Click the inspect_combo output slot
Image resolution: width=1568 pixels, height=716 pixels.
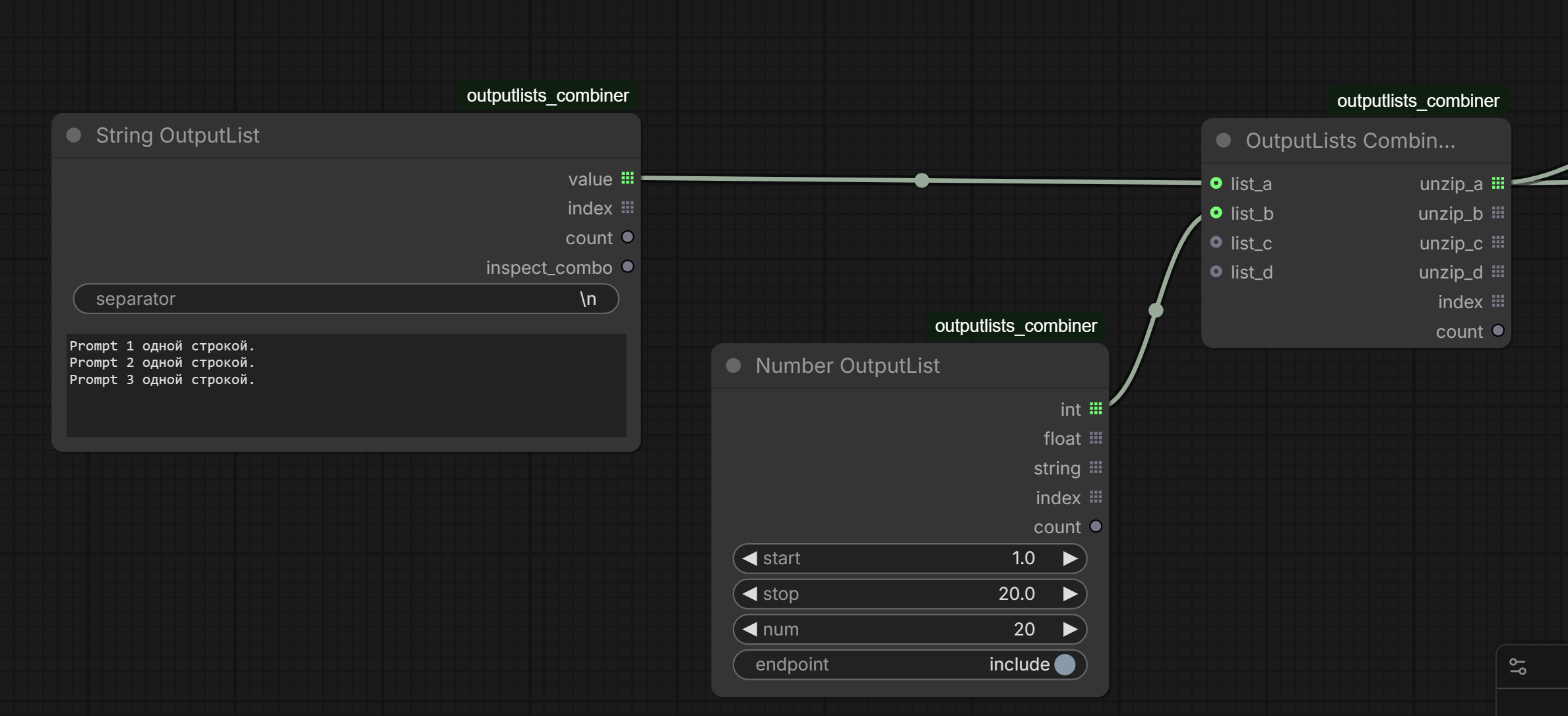627,267
